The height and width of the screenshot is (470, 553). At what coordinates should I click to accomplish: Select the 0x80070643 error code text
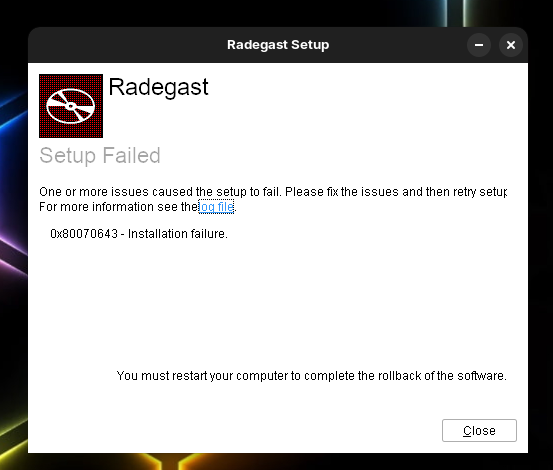pyautogui.click(x=84, y=234)
